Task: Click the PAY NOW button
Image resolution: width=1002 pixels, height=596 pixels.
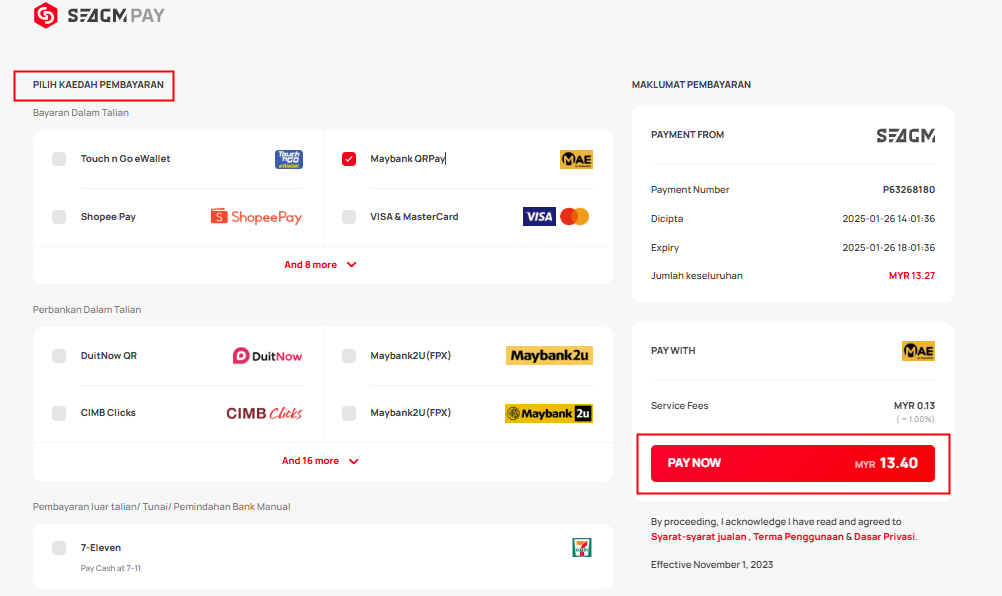Action: (792, 463)
